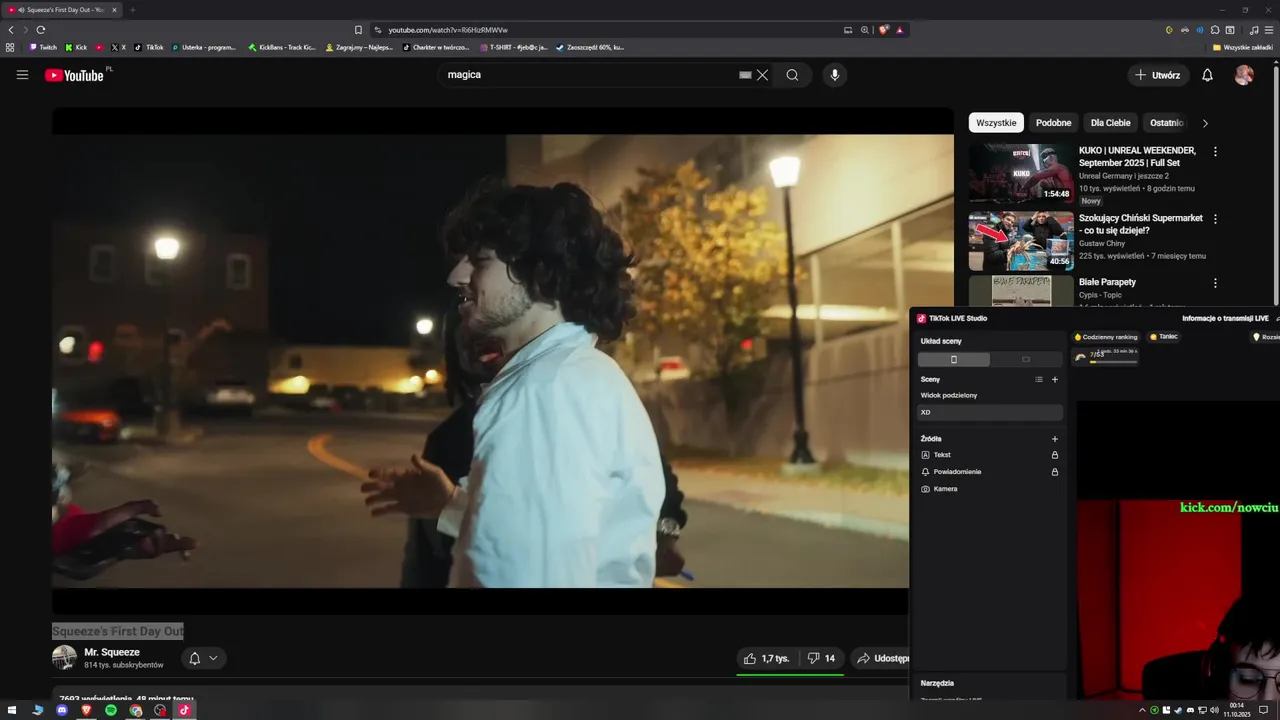Dislike the video with thumbs down
1280x720 pixels.
pyautogui.click(x=821, y=658)
